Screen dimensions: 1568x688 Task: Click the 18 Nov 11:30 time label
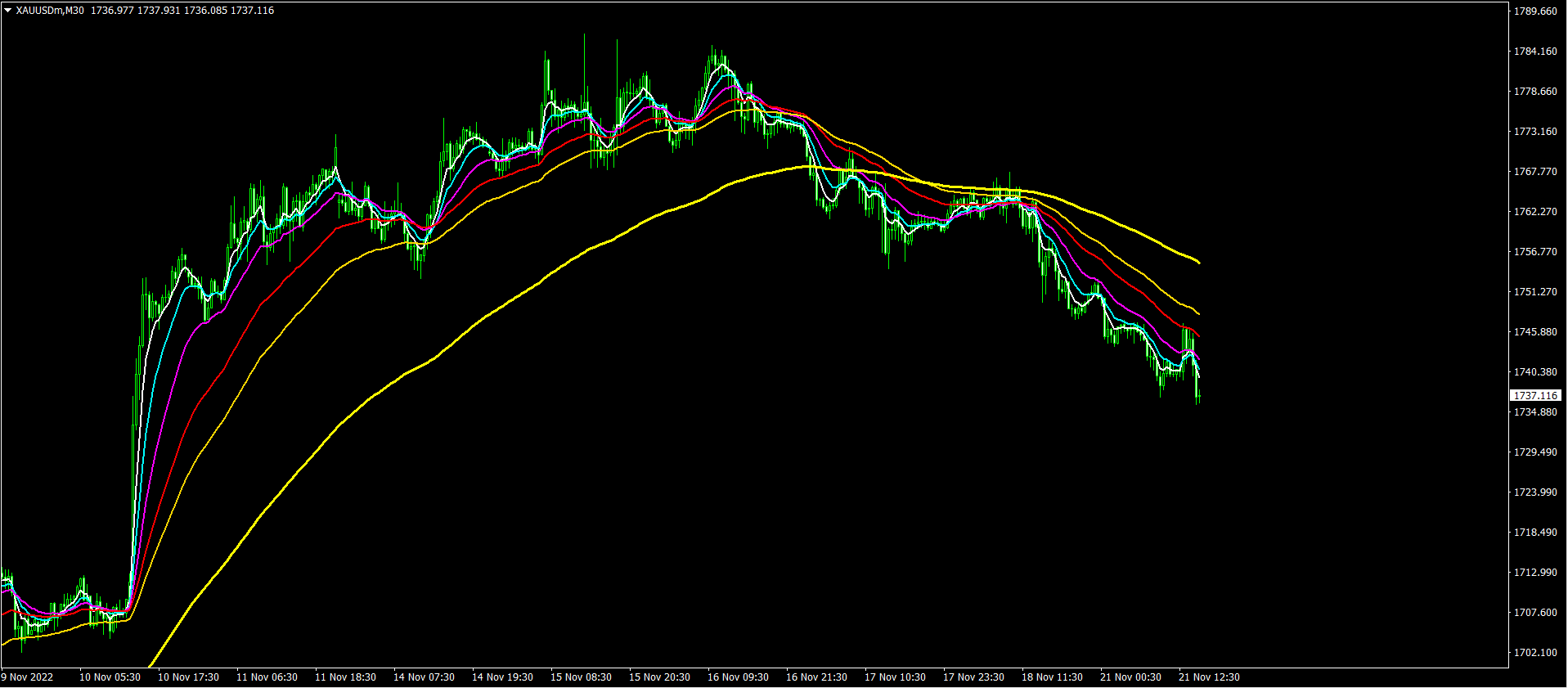tap(1052, 677)
